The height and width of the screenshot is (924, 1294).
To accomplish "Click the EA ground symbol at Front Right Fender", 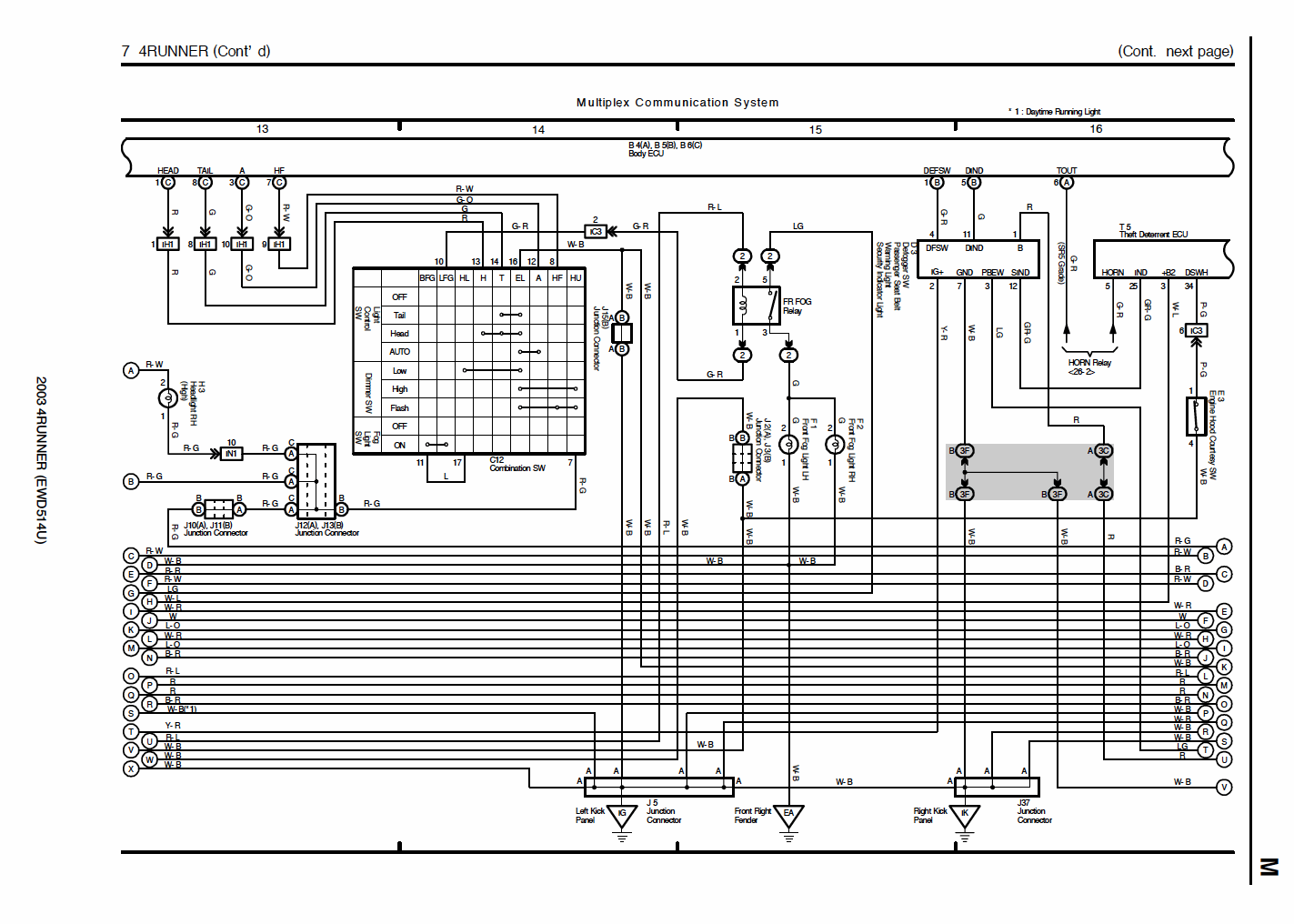I will 788,816.
